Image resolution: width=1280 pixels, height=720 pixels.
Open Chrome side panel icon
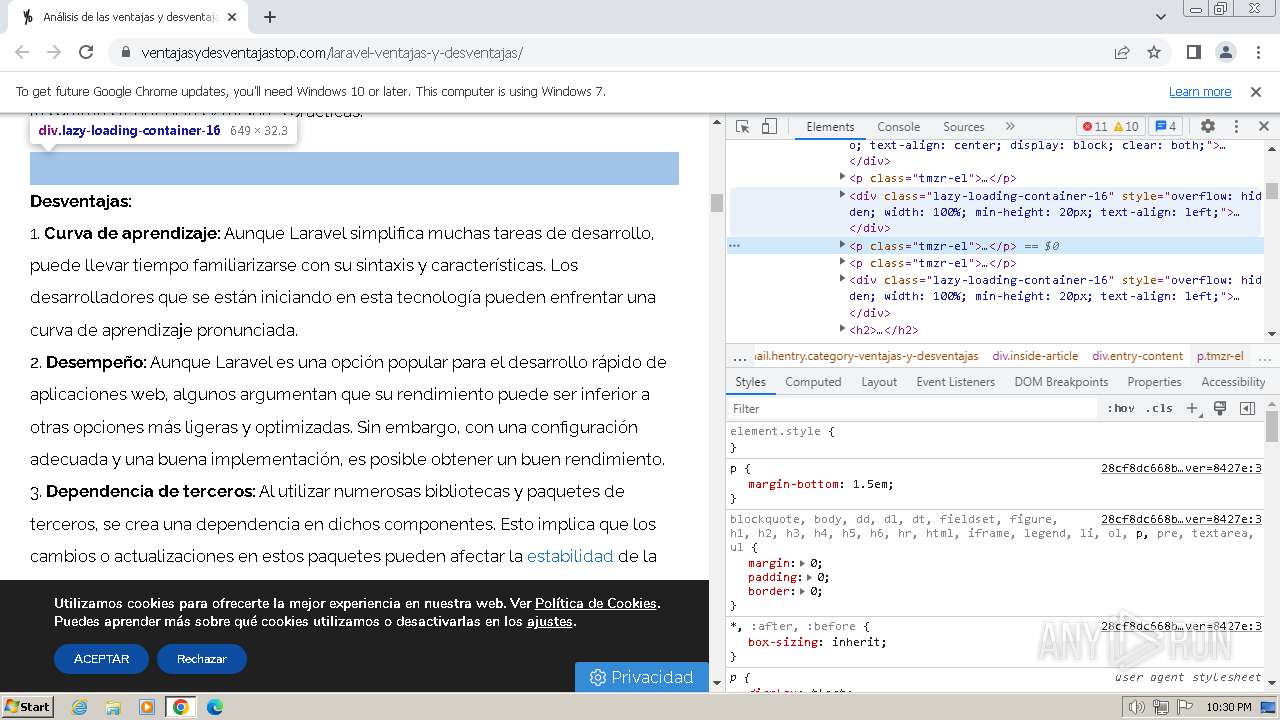pos(1193,52)
